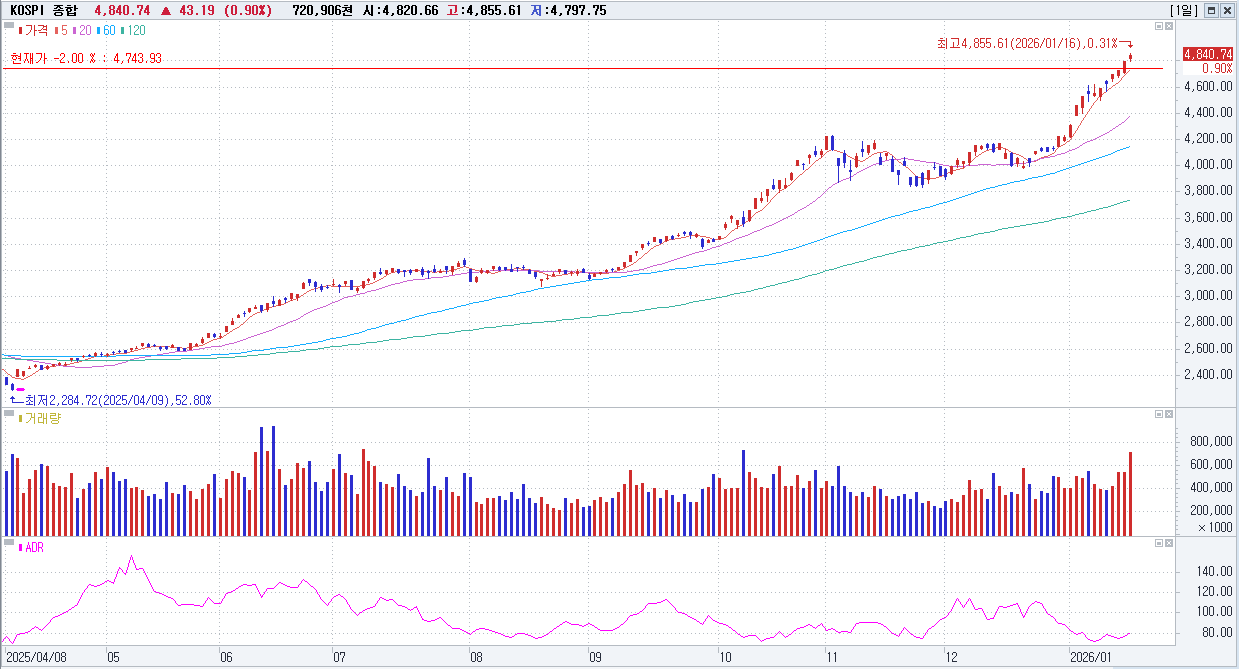Select the 60-day moving average legend
Image resolution: width=1239 pixels, height=669 pixels.
tap(107, 31)
